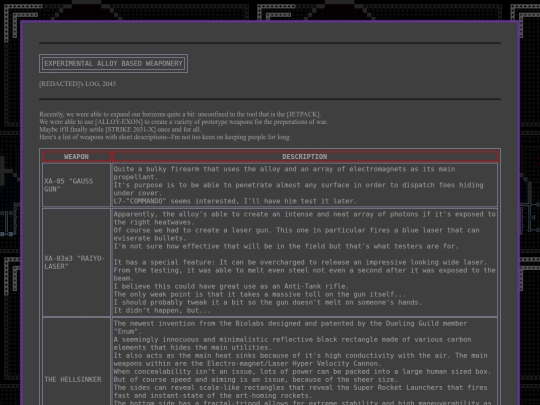540x405 pixels.
Task: Click the line "When concealability isn't an issue"
Action: 302,372
